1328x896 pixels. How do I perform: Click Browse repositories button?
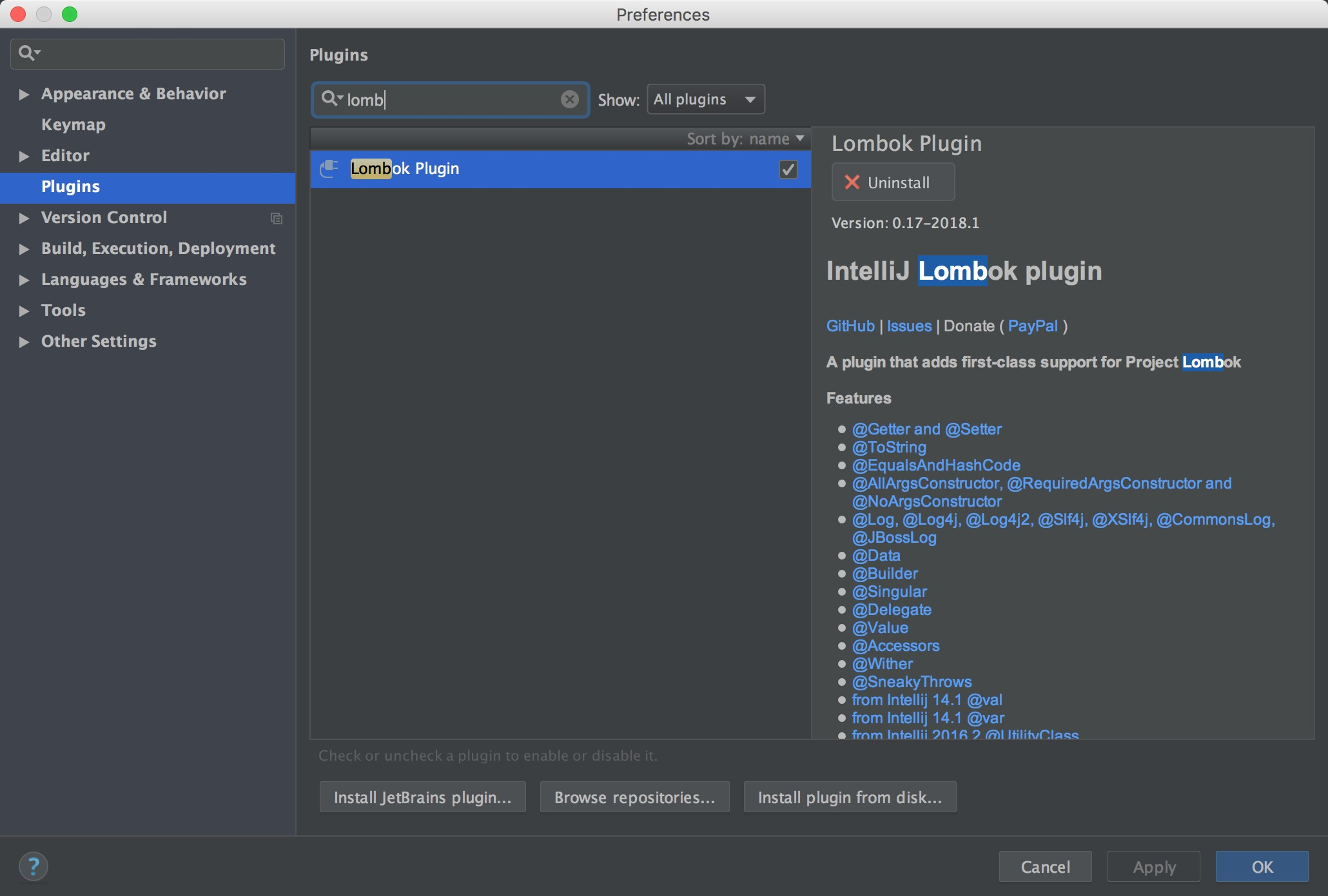tap(634, 797)
